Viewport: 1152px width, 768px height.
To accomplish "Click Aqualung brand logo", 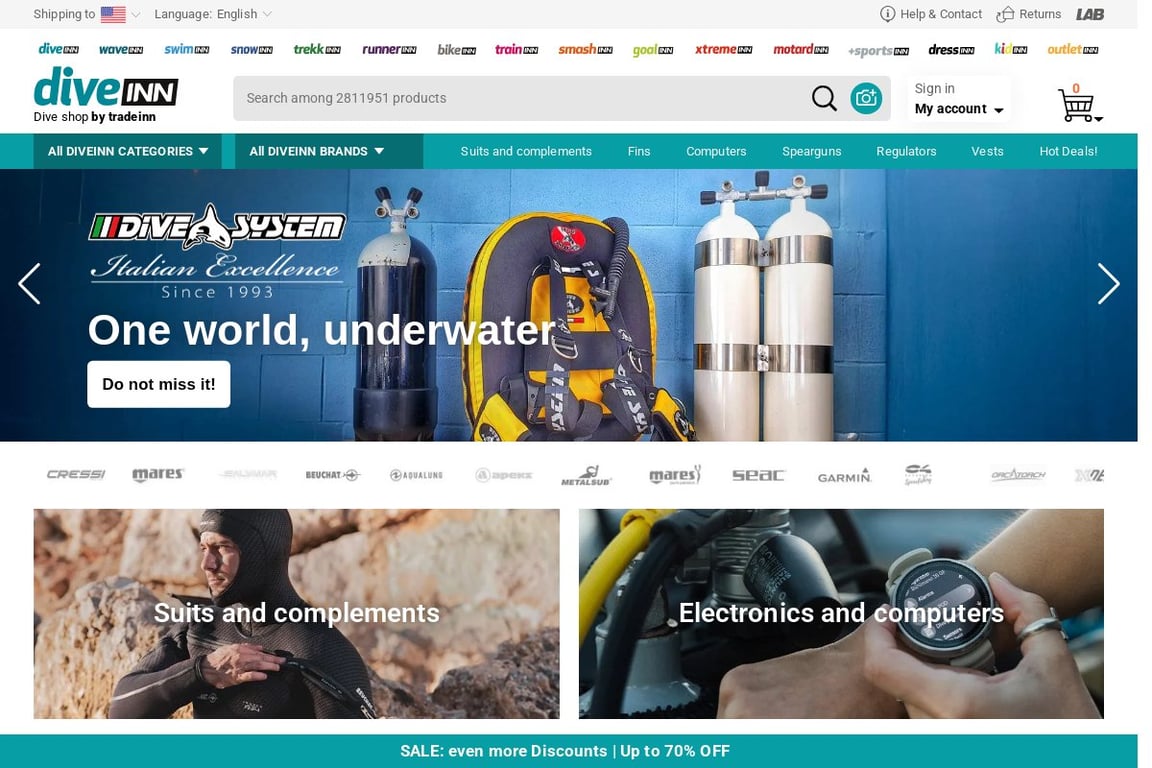I will click(x=417, y=475).
